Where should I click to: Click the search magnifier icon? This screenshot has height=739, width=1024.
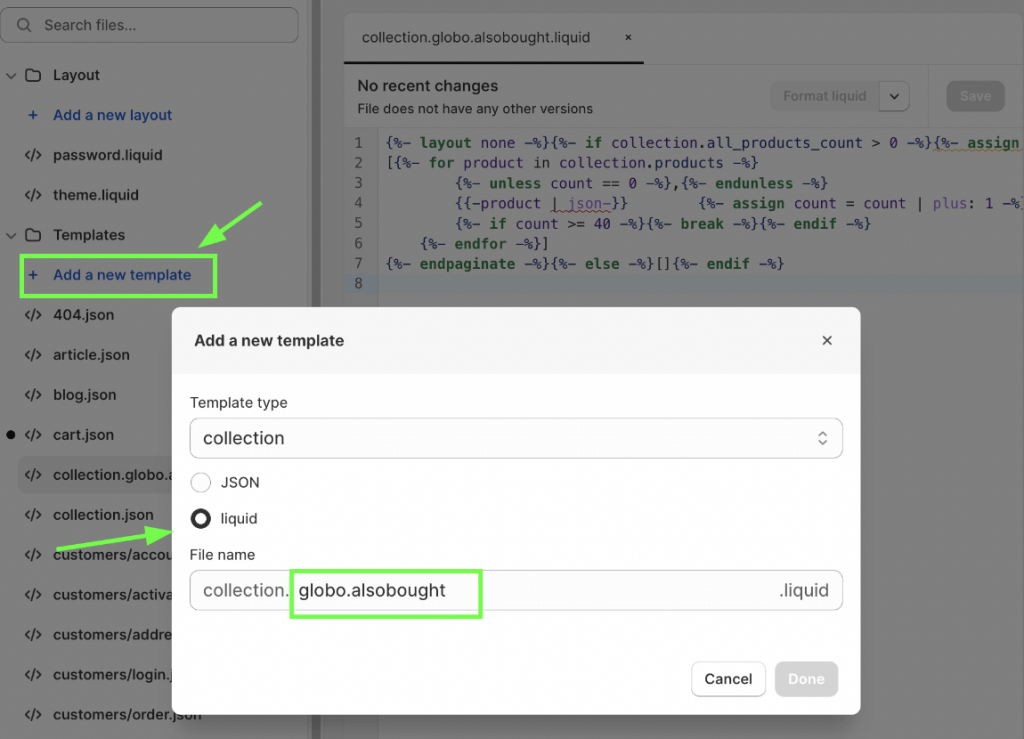click(24, 24)
